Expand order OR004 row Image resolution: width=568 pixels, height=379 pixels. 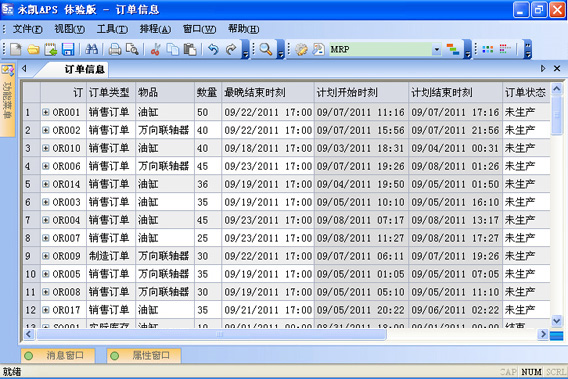click(46, 220)
